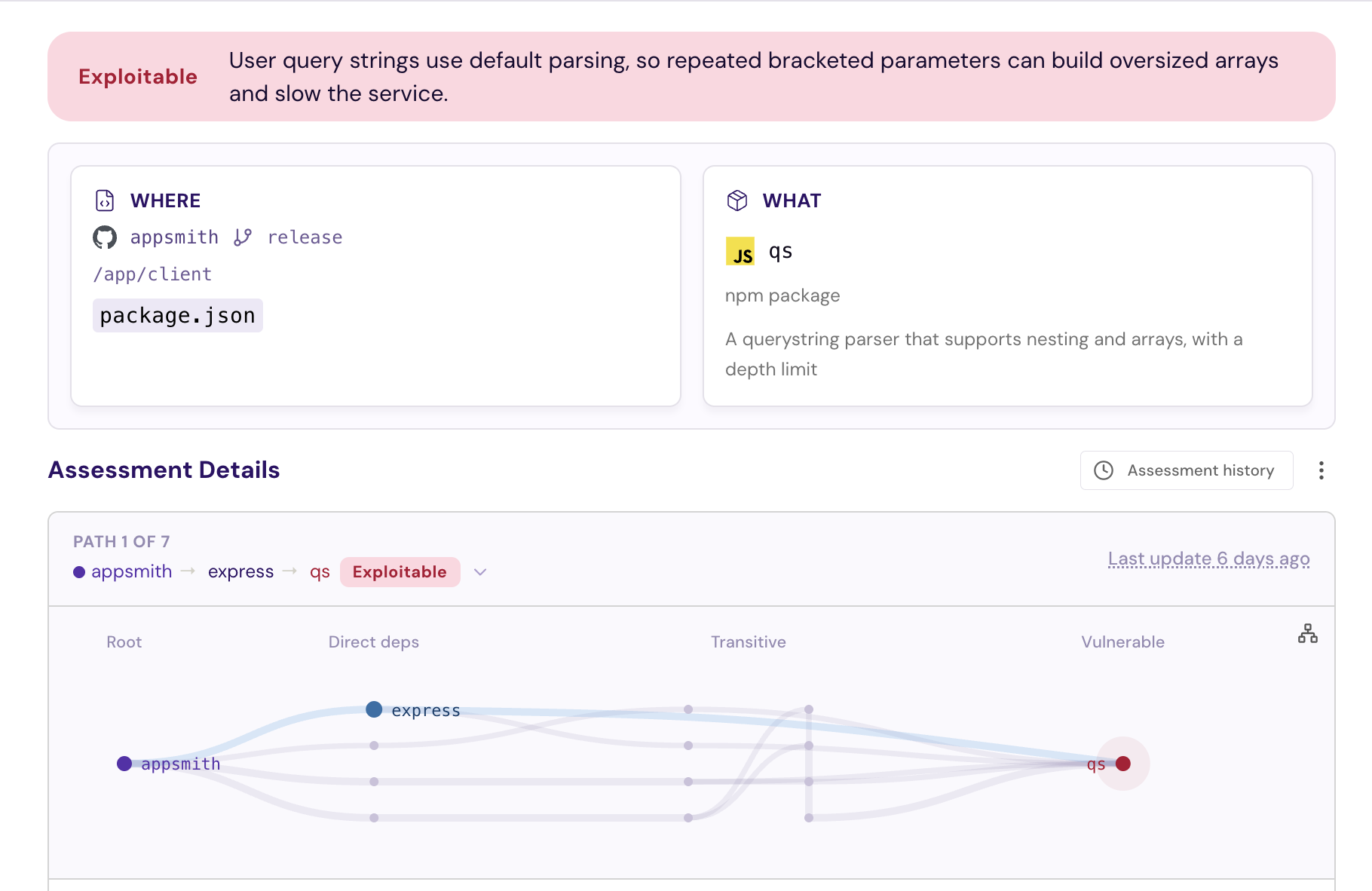The width and height of the screenshot is (1372, 891).
Task: Select the red qs vulnerable node
Action: pos(1123,764)
